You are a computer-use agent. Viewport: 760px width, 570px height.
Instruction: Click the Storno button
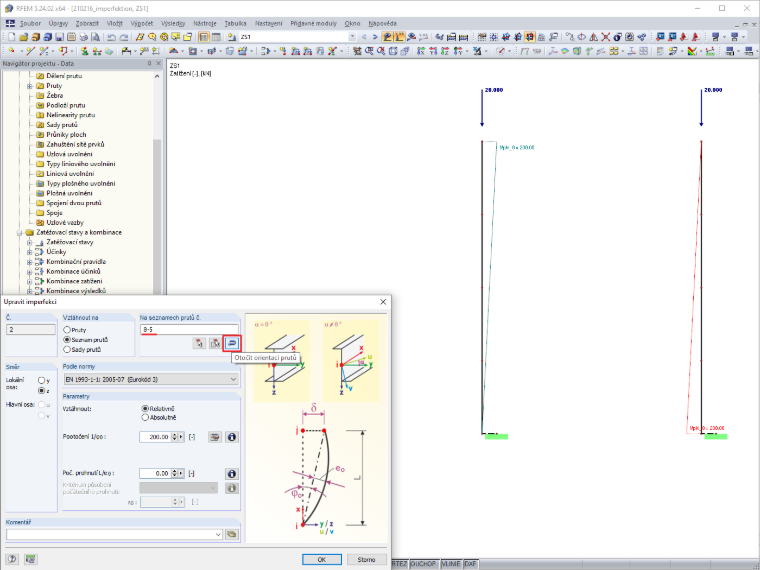tap(366, 559)
